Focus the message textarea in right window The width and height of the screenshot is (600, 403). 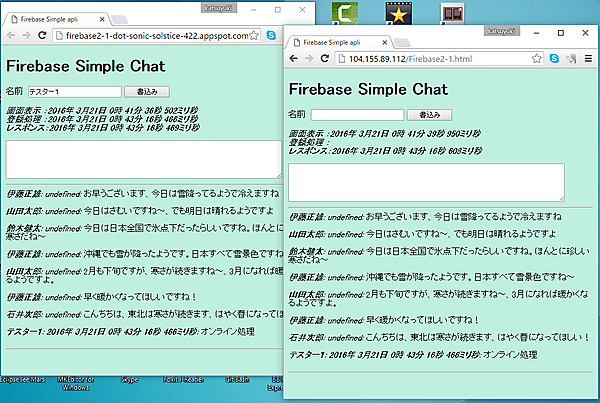[426, 183]
